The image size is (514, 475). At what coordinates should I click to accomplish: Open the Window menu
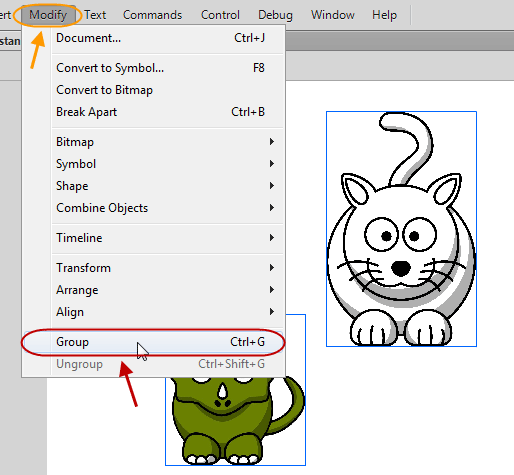[x=333, y=15]
